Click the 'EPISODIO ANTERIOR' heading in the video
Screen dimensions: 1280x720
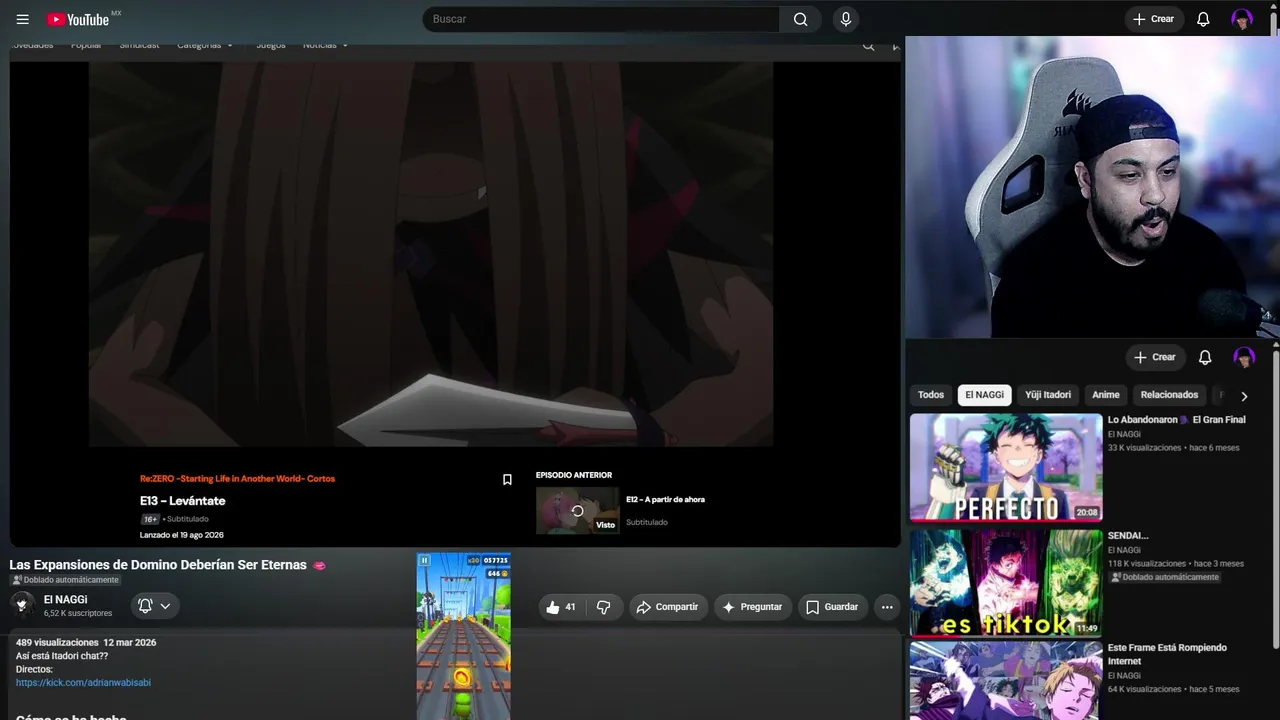coord(574,475)
